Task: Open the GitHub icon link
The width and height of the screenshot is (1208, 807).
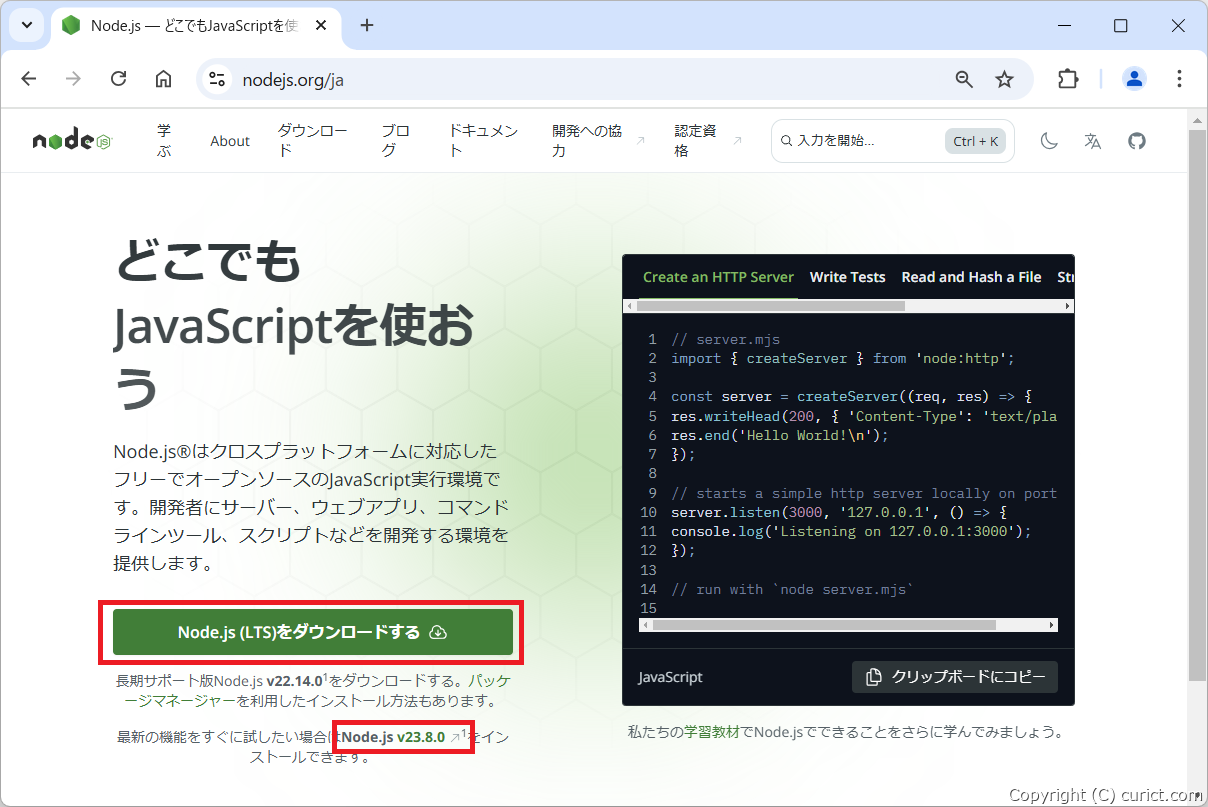Action: click(1137, 141)
